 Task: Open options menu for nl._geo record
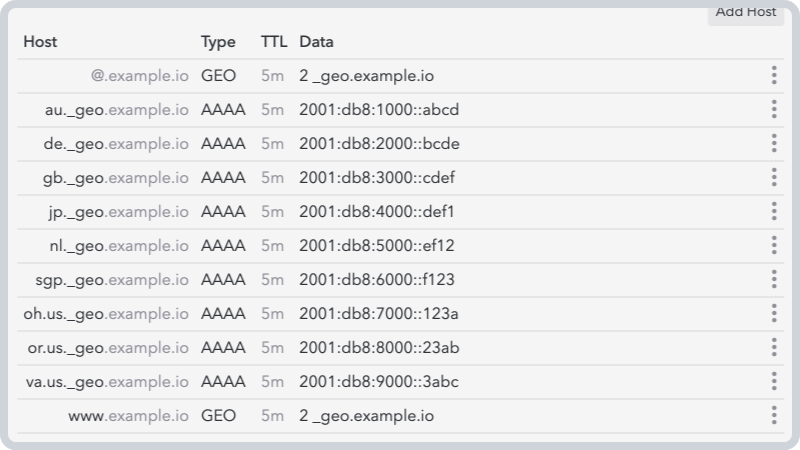[x=774, y=245]
